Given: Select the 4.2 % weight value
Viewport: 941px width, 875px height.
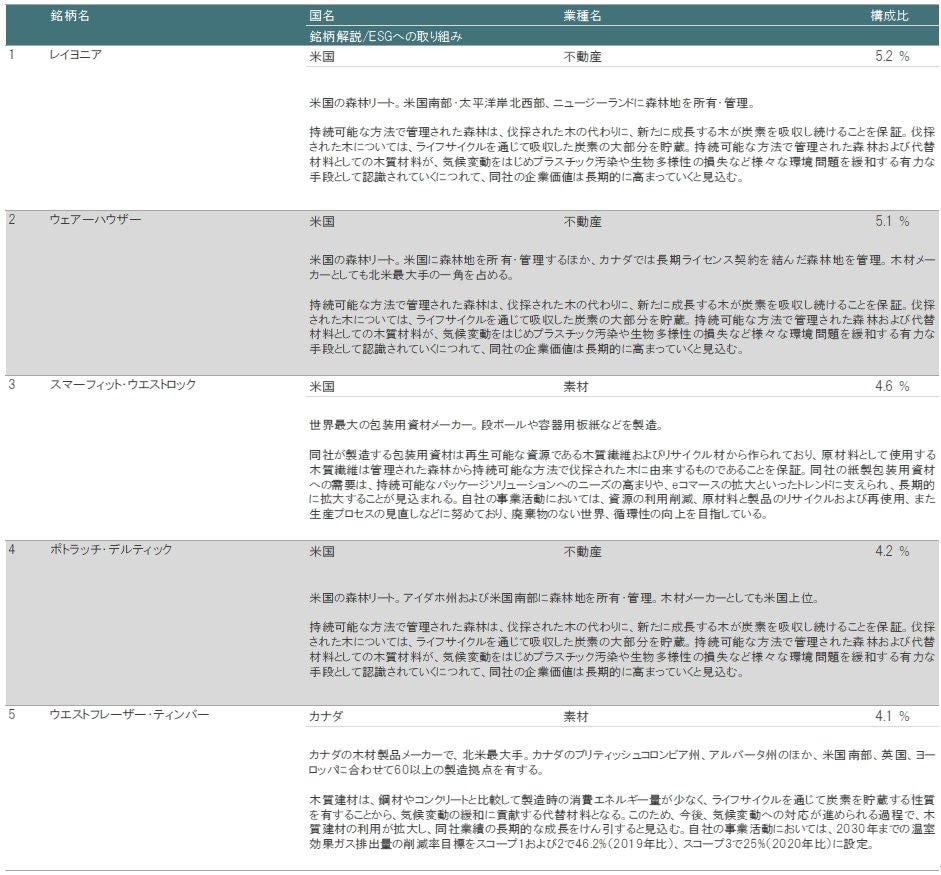Looking at the screenshot, I should (x=891, y=551).
